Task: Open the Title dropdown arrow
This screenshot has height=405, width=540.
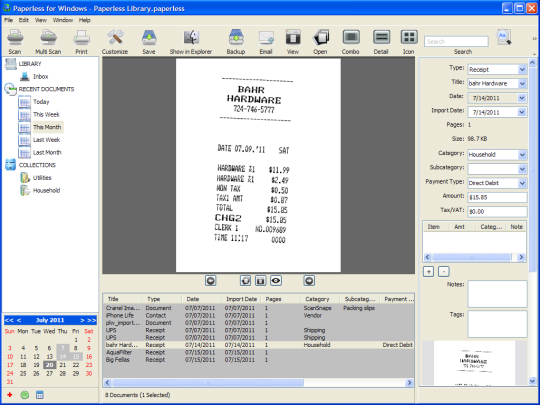Action: 522,84
